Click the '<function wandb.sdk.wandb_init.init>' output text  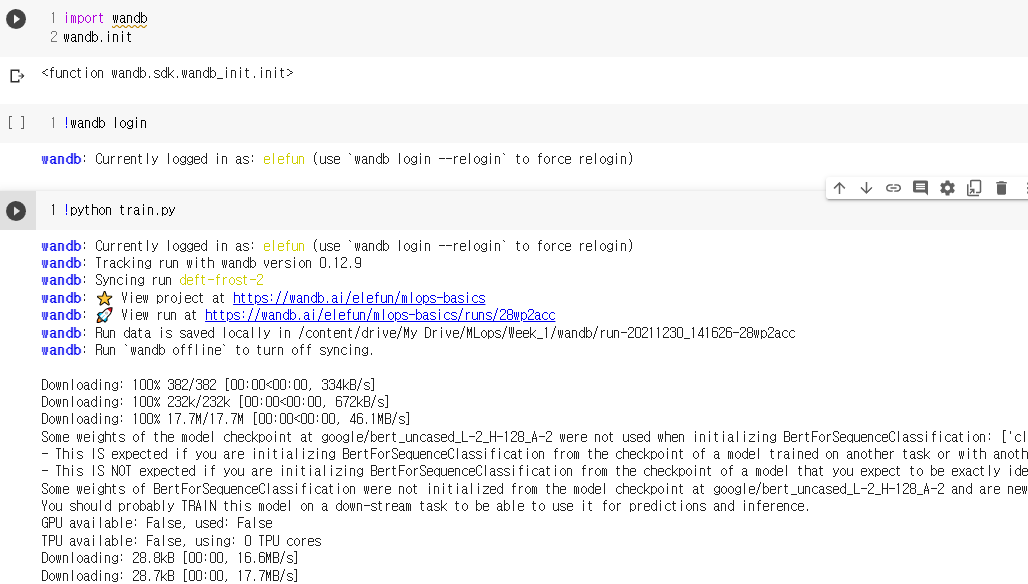coord(167,73)
